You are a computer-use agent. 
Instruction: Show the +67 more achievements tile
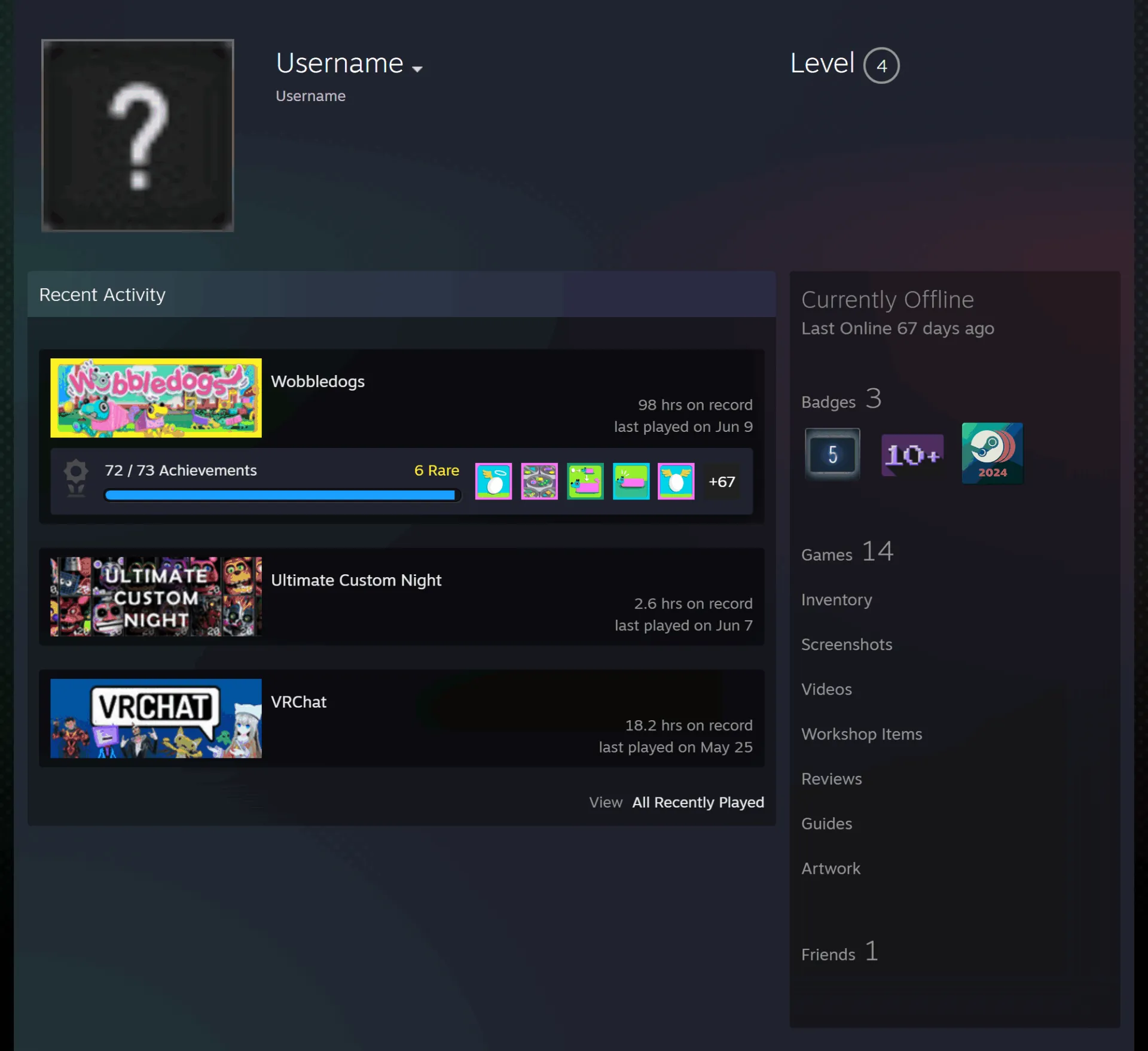tap(722, 482)
